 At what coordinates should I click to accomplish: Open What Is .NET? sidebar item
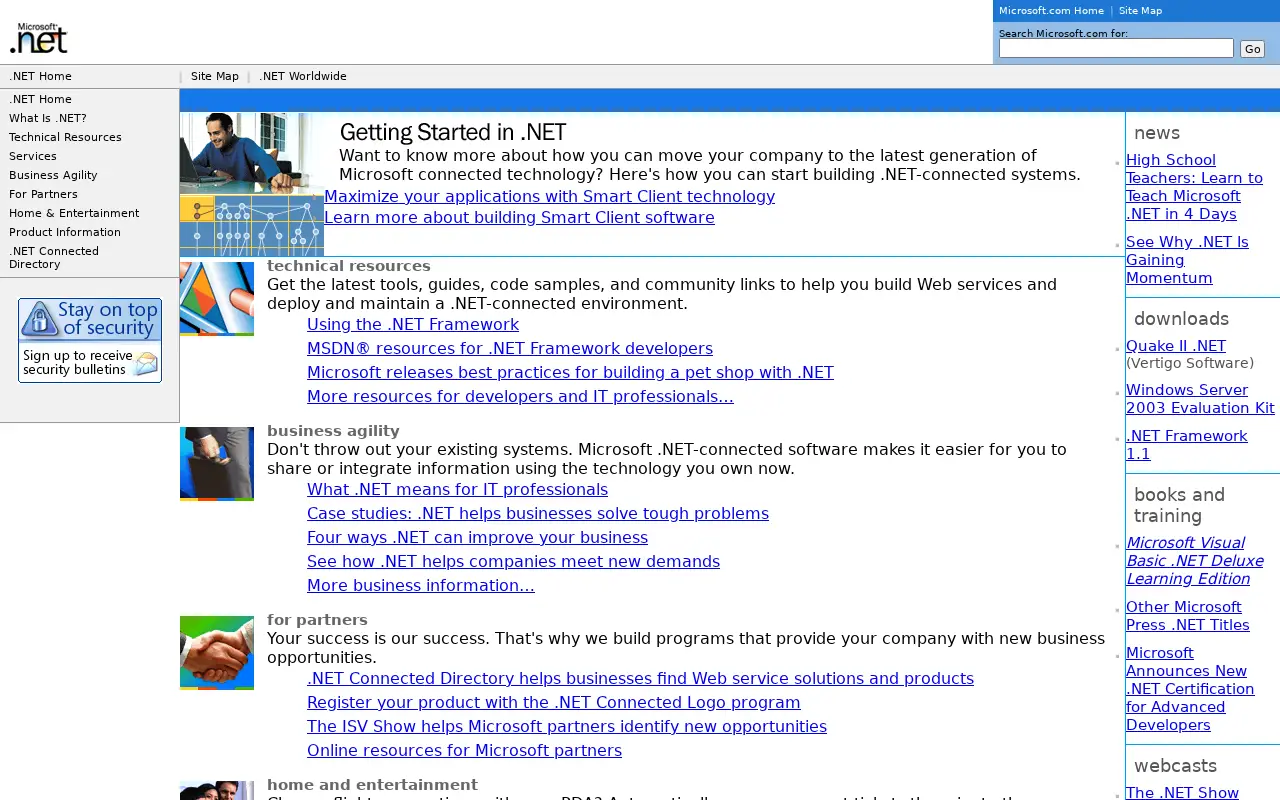coord(48,118)
